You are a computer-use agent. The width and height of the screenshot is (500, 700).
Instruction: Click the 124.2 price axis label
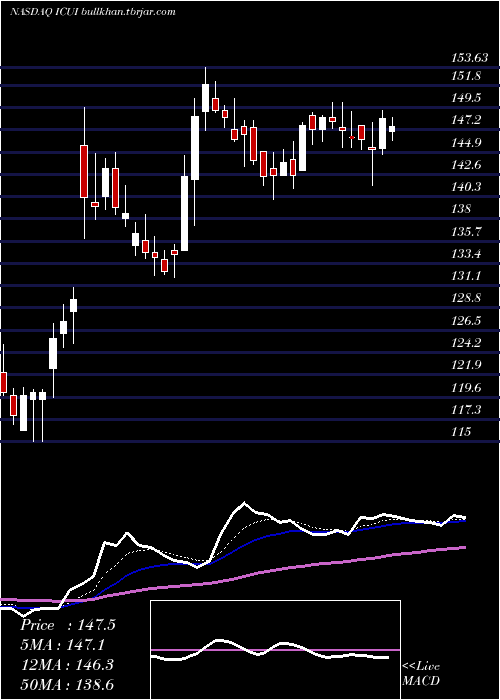coord(466,343)
